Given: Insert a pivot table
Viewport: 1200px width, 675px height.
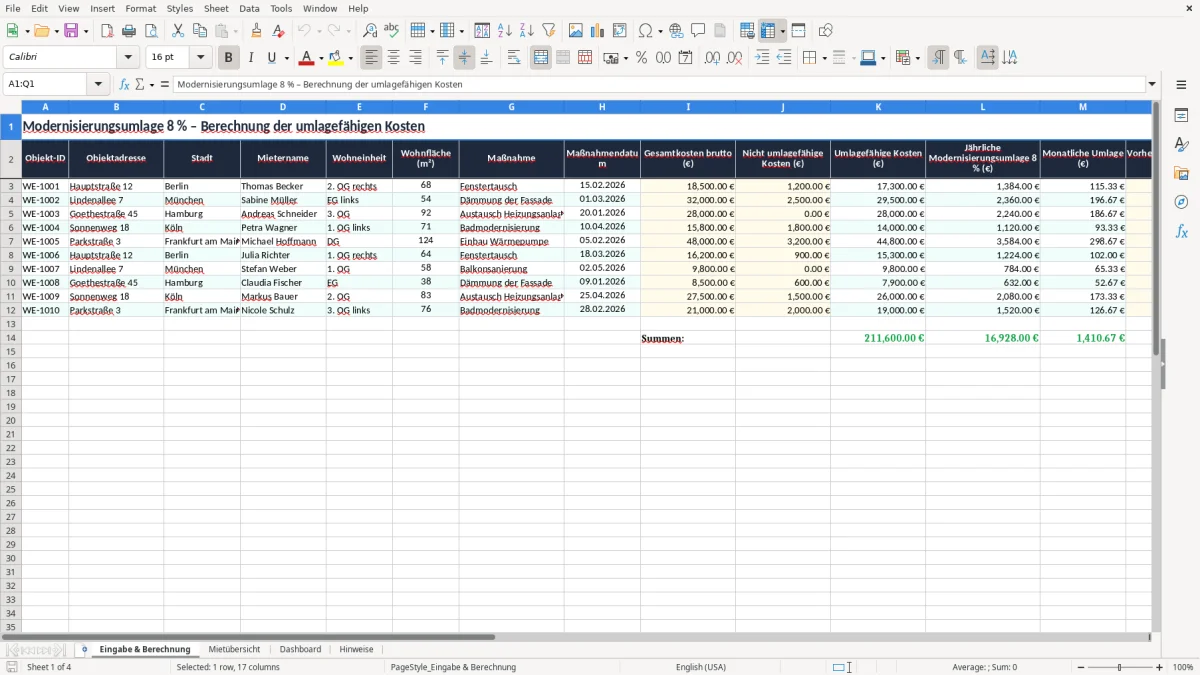Looking at the screenshot, I should (x=620, y=31).
